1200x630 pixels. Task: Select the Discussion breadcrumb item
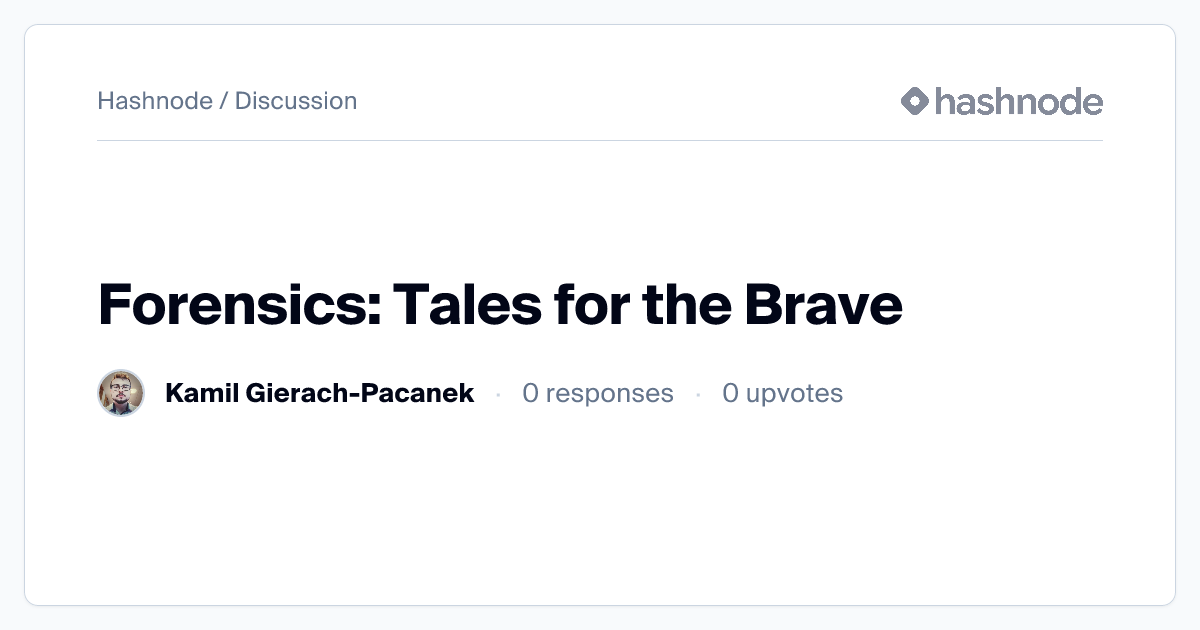coord(296,101)
